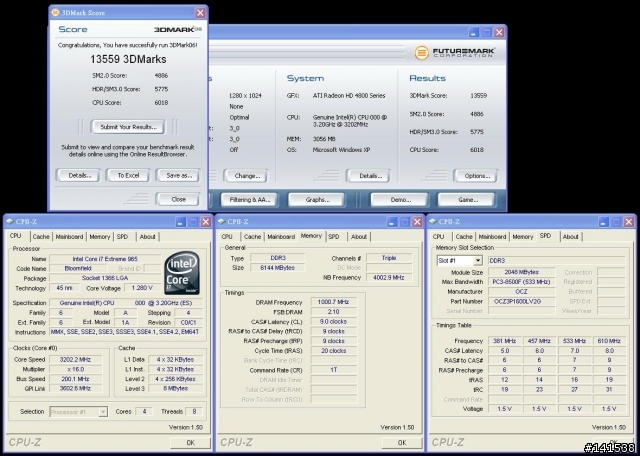This screenshot has width=640, height=456.
Task: Select CPU tab in middle CPU-Z window
Action: click(x=227, y=237)
